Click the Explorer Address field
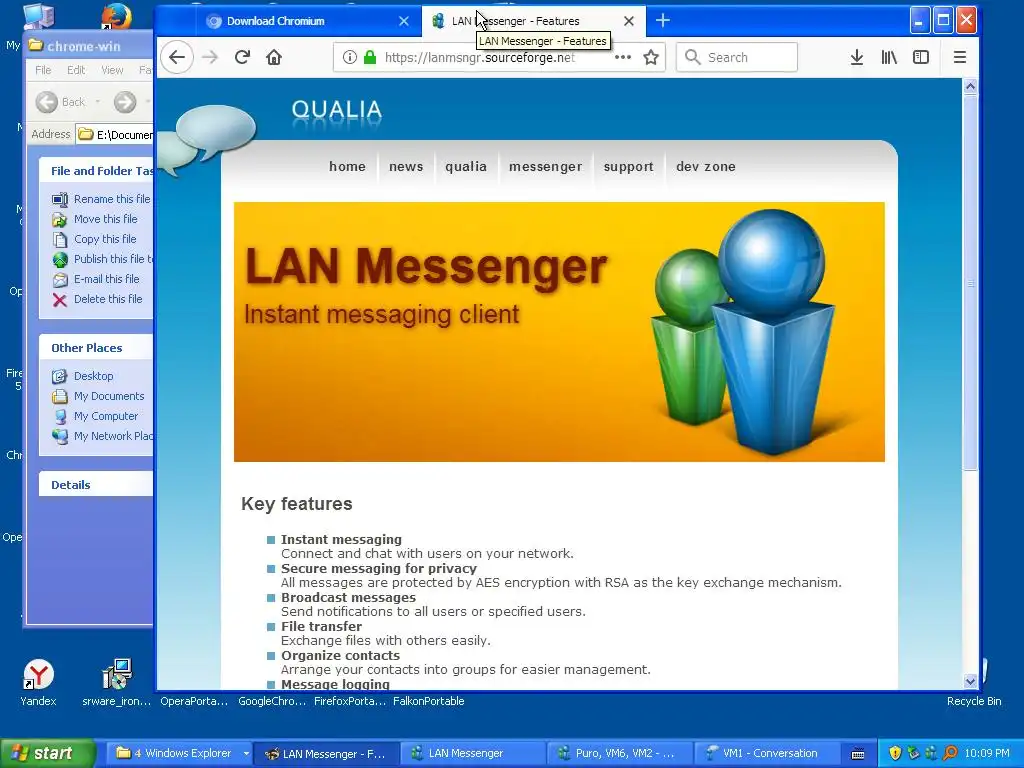This screenshot has height=768, width=1024. click(x=114, y=135)
